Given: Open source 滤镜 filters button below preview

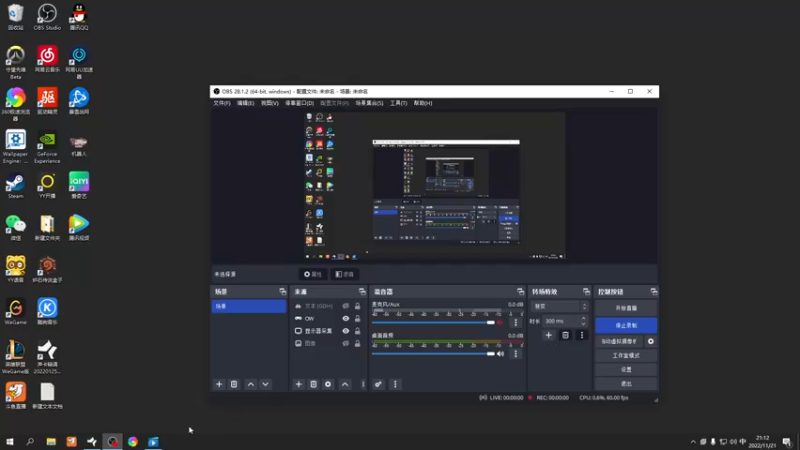Looking at the screenshot, I should click(345, 274).
